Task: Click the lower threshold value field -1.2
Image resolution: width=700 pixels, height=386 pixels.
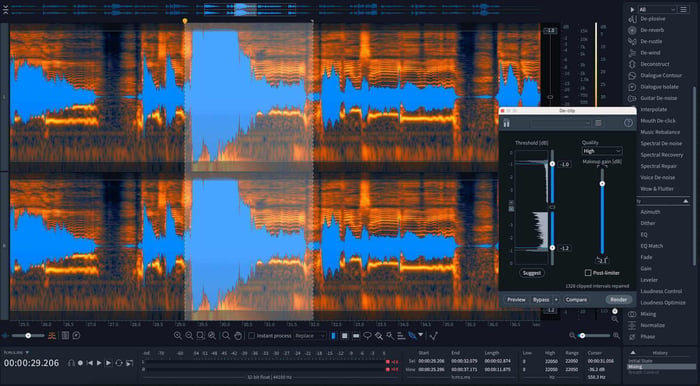Action: [x=564, y=248]
